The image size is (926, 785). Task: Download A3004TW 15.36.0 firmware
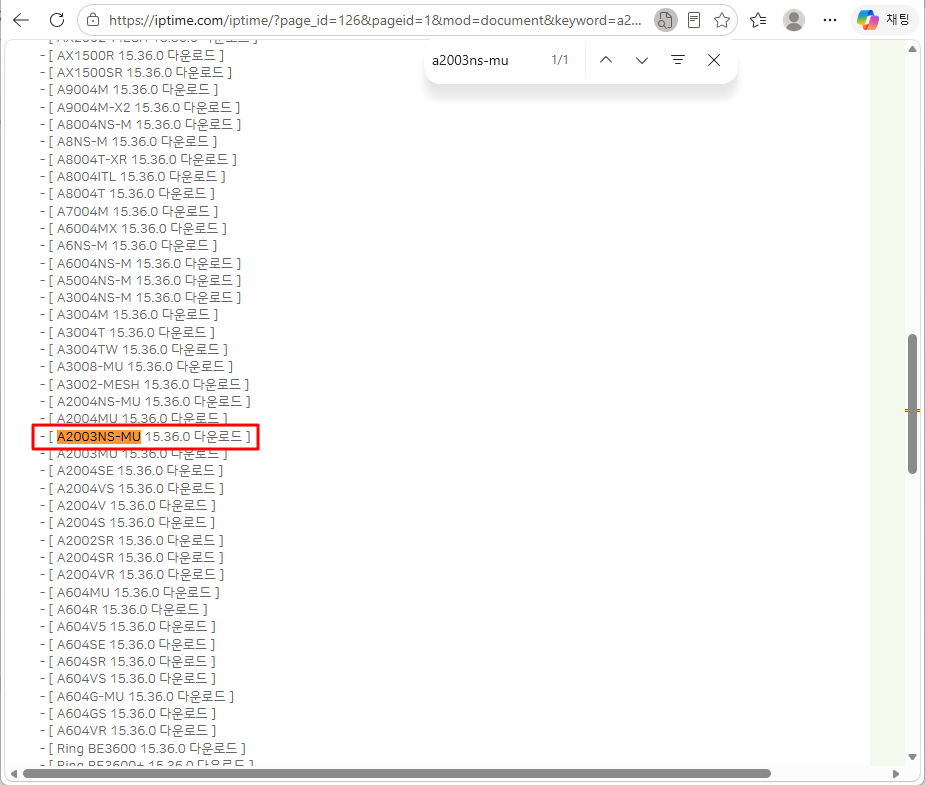tap(138, 350)
